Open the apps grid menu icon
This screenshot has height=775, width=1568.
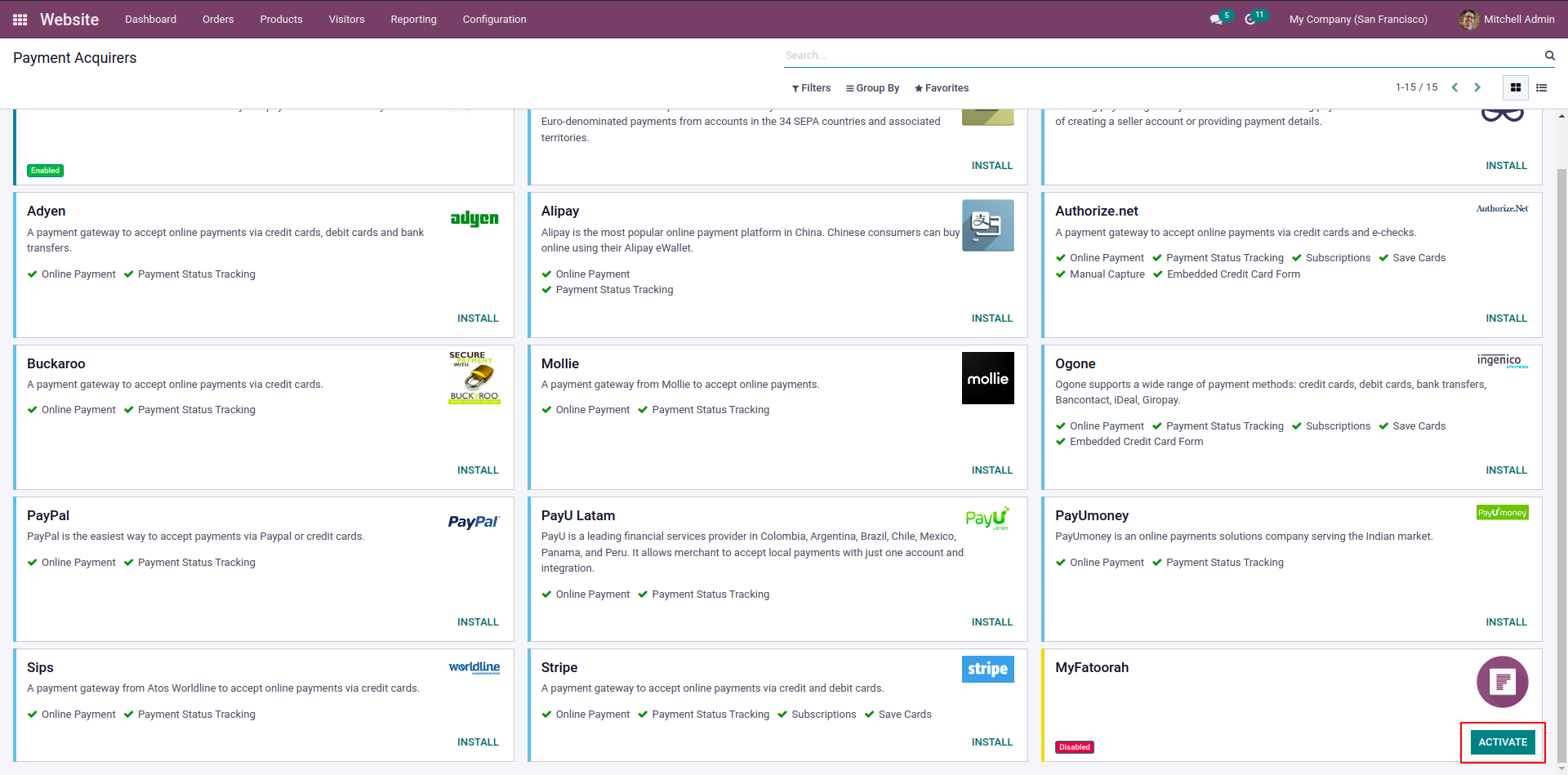(20, 20)
